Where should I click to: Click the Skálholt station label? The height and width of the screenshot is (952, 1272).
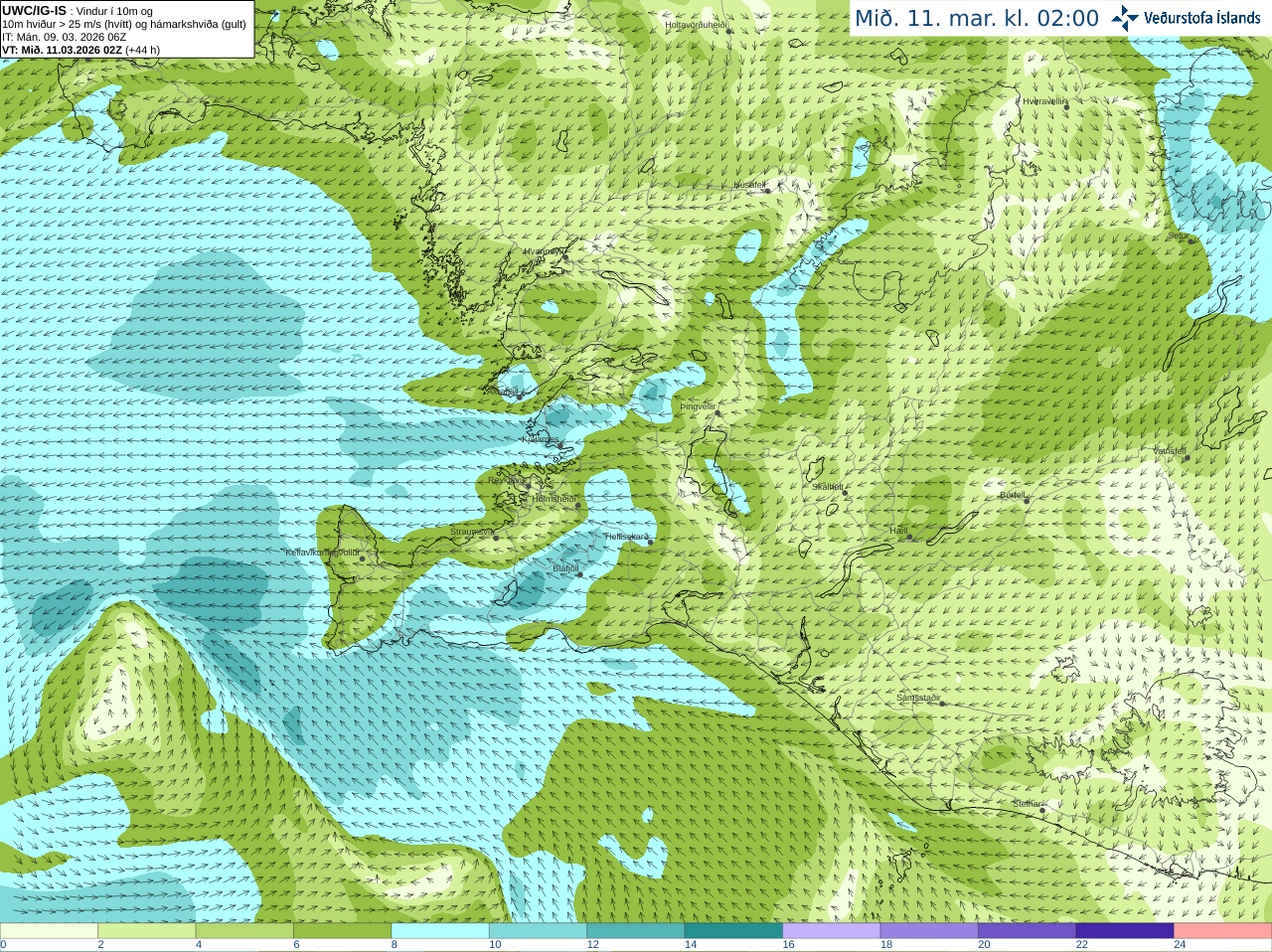click(x=828, y=487)
